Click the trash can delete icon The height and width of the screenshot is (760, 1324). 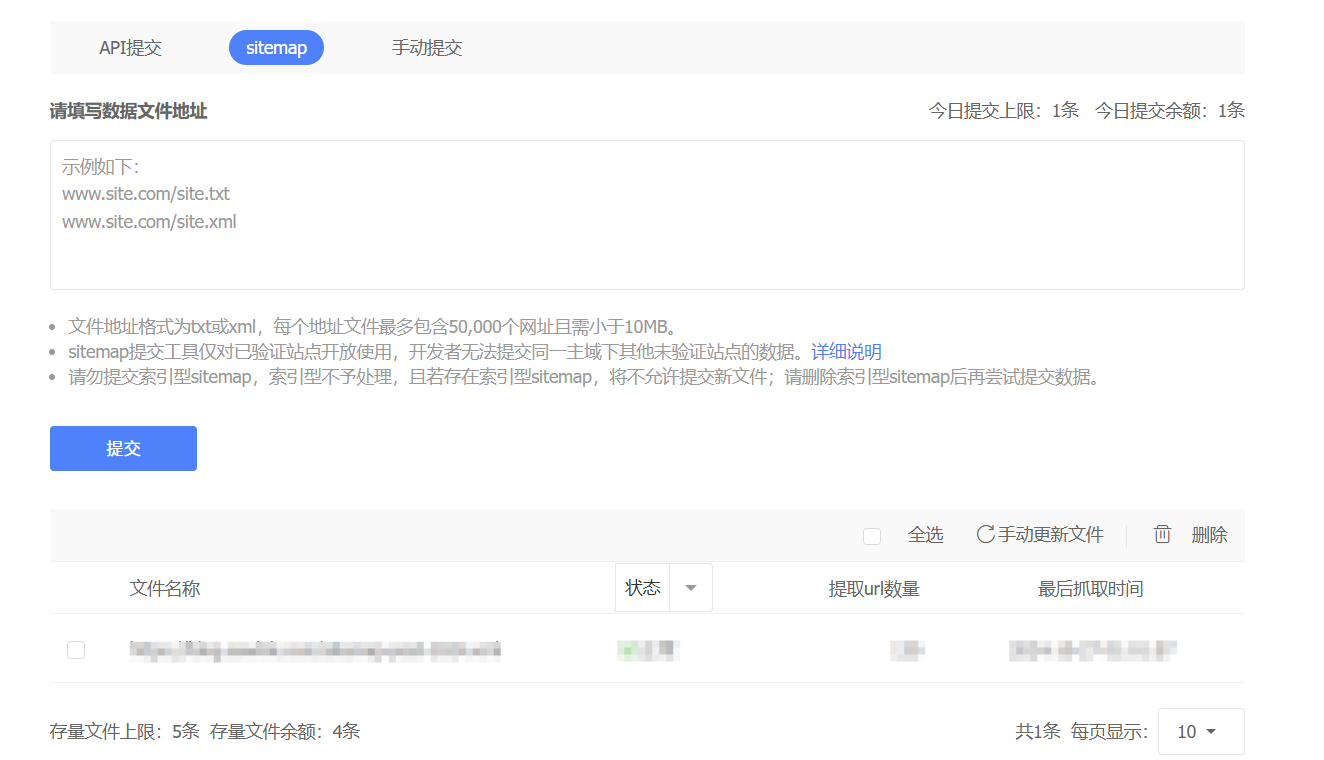coord(1162,535)
